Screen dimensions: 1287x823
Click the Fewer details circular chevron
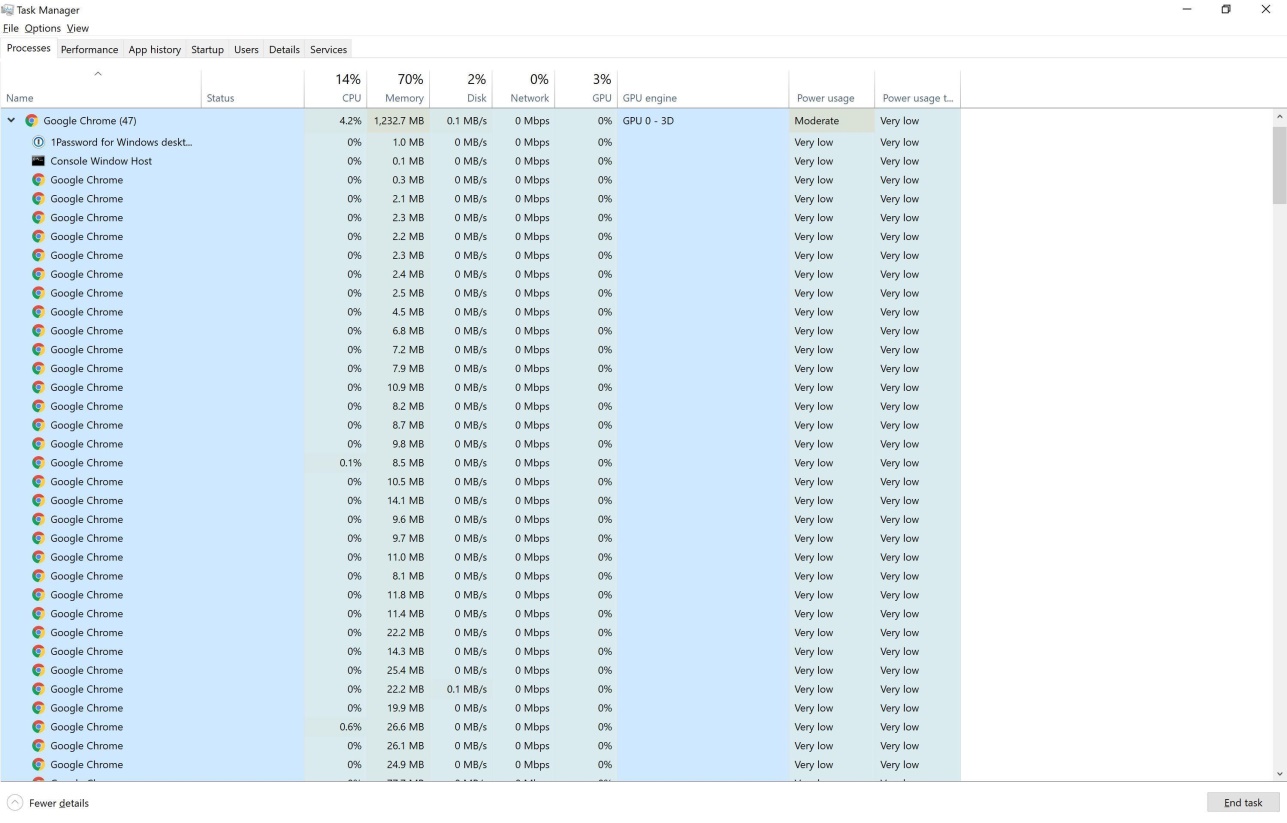[x=14, y=803]
